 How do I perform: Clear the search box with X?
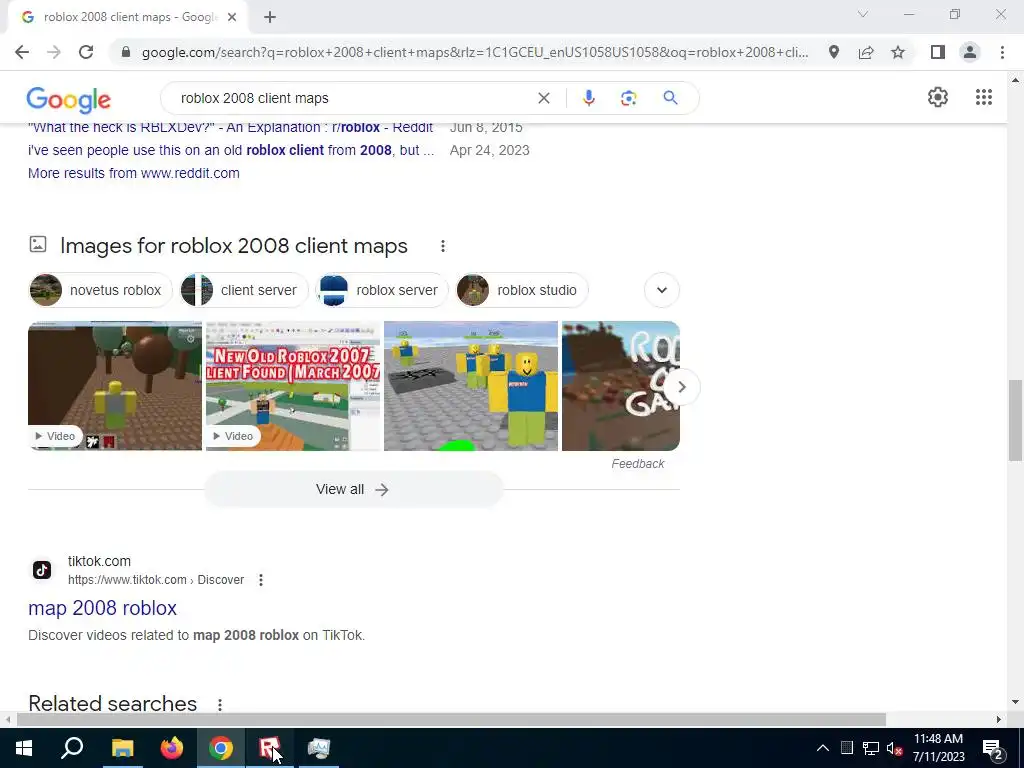coord(543,98)
